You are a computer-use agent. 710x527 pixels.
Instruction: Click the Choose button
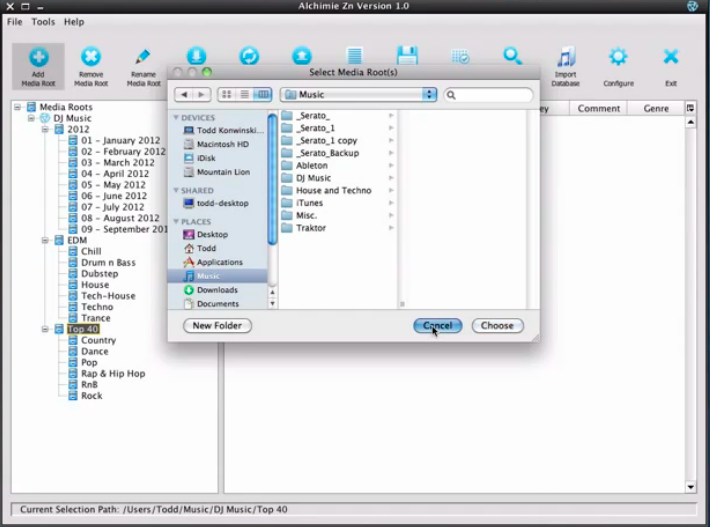[x=497, y=325]
